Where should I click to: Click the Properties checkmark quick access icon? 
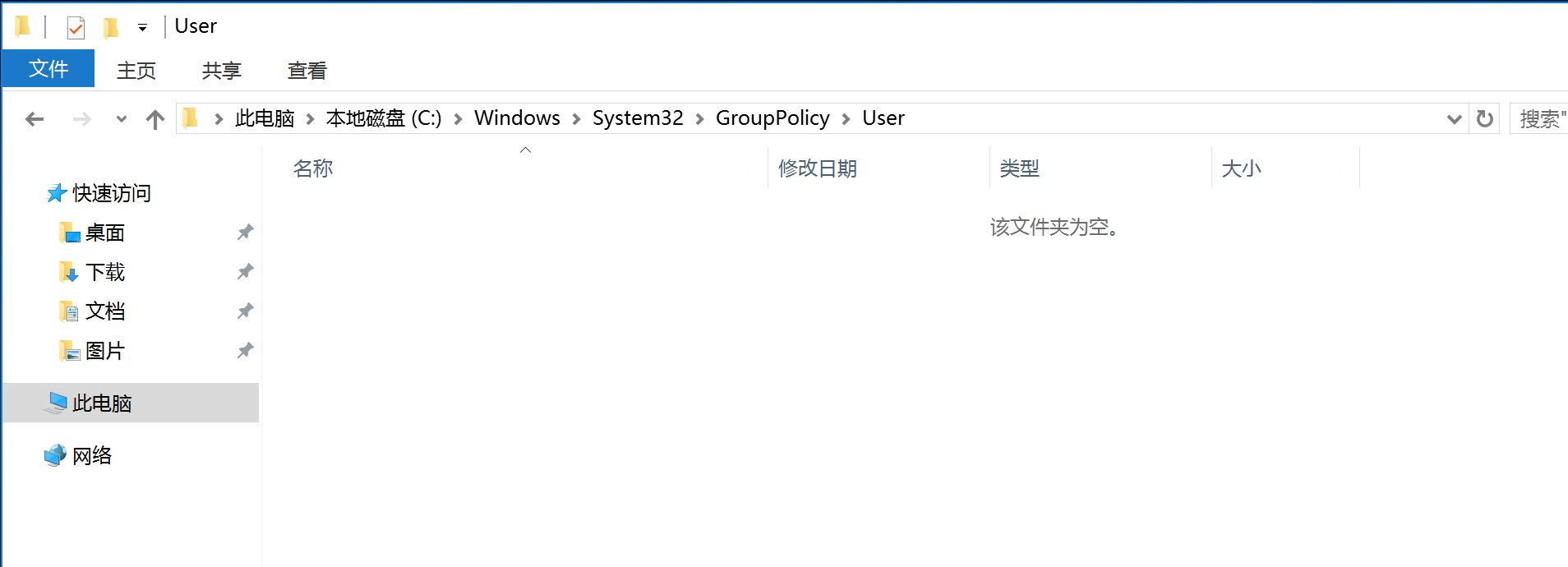pyautogui.click(x=76, y=27)
